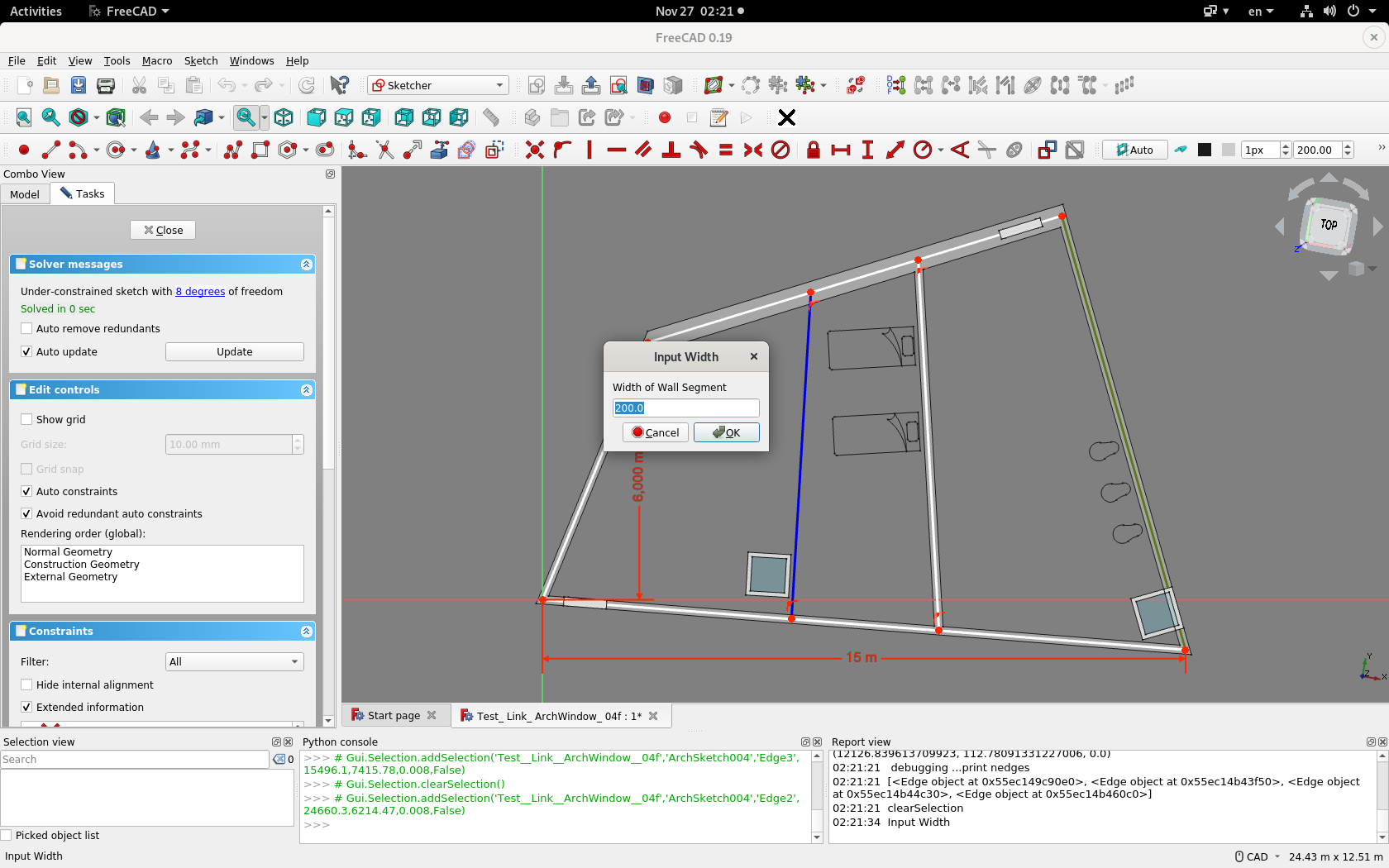Apply a horizontal constraint
1389x868 pixels.
pyautogui.click(x=617, y=150)
